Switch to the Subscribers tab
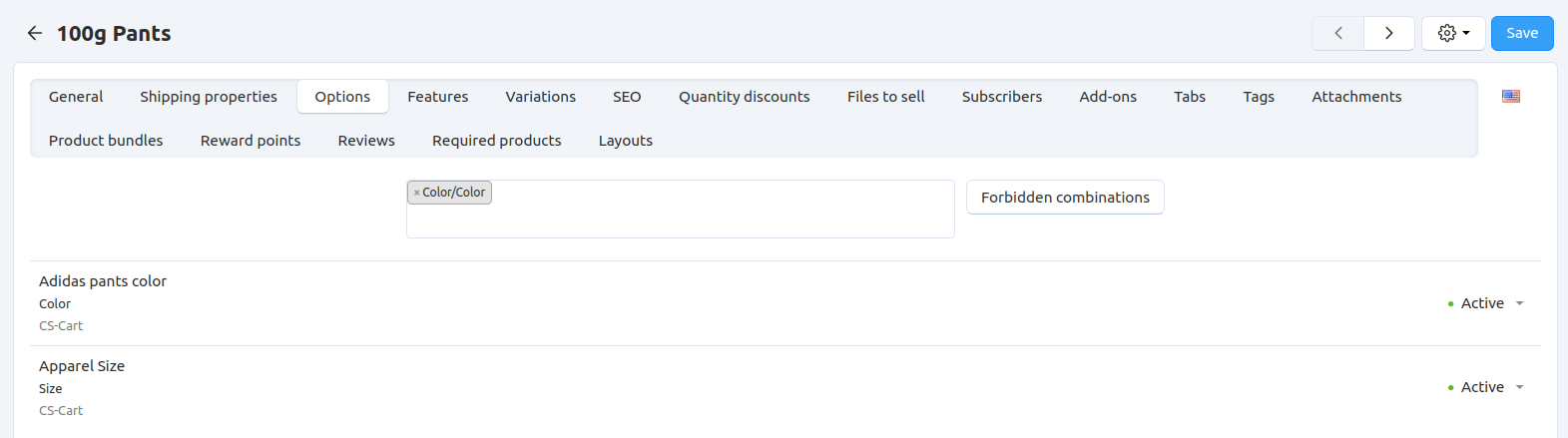The width and height of the screenshot is (1568, 438). 1001,97
